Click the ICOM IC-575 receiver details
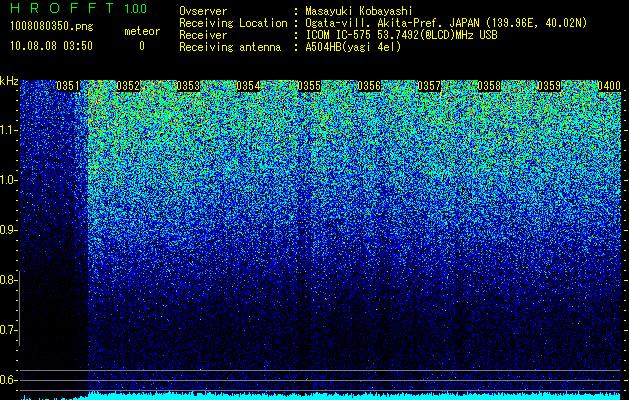Viewport: 629px width, 400px height. click(x=401, y=35)
